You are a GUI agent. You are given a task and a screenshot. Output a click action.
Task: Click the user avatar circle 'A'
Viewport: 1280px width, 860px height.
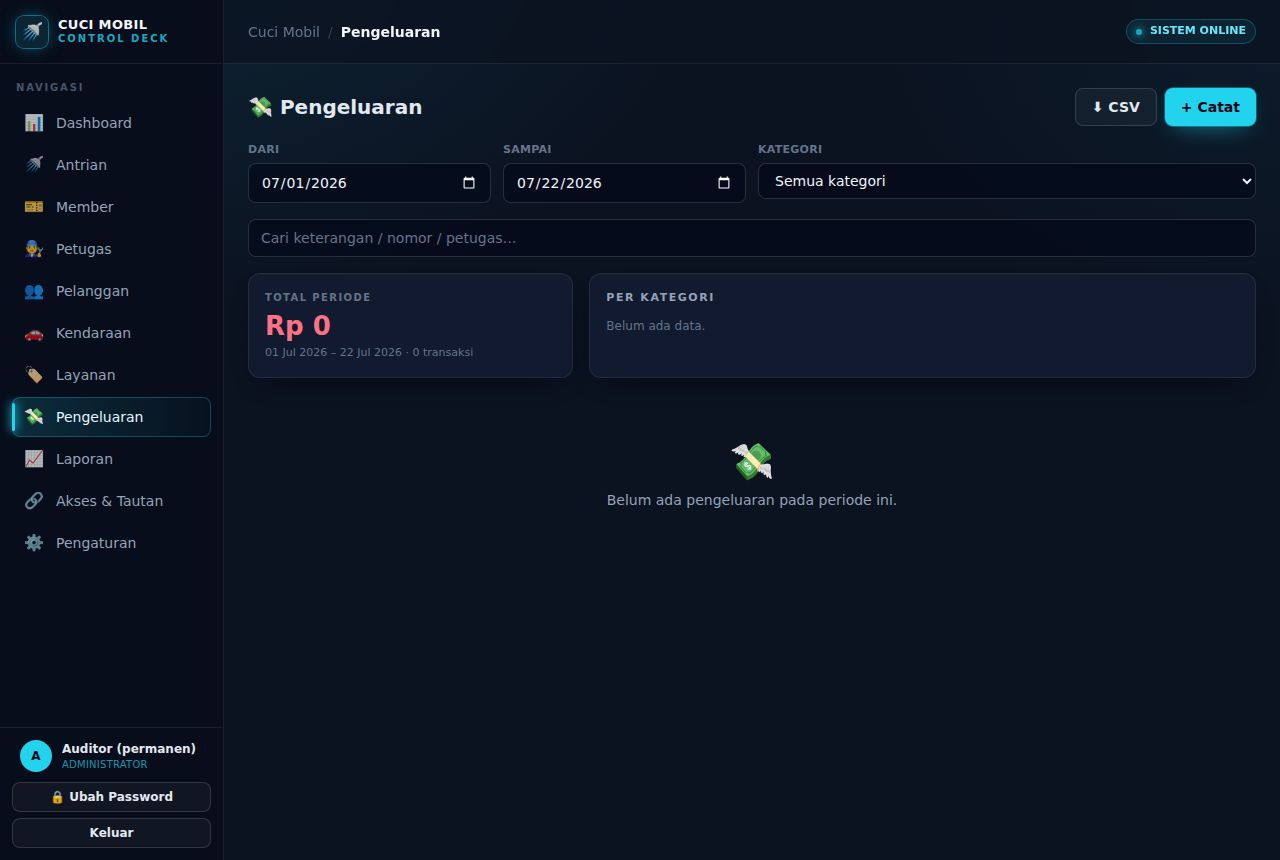(36, 756)
